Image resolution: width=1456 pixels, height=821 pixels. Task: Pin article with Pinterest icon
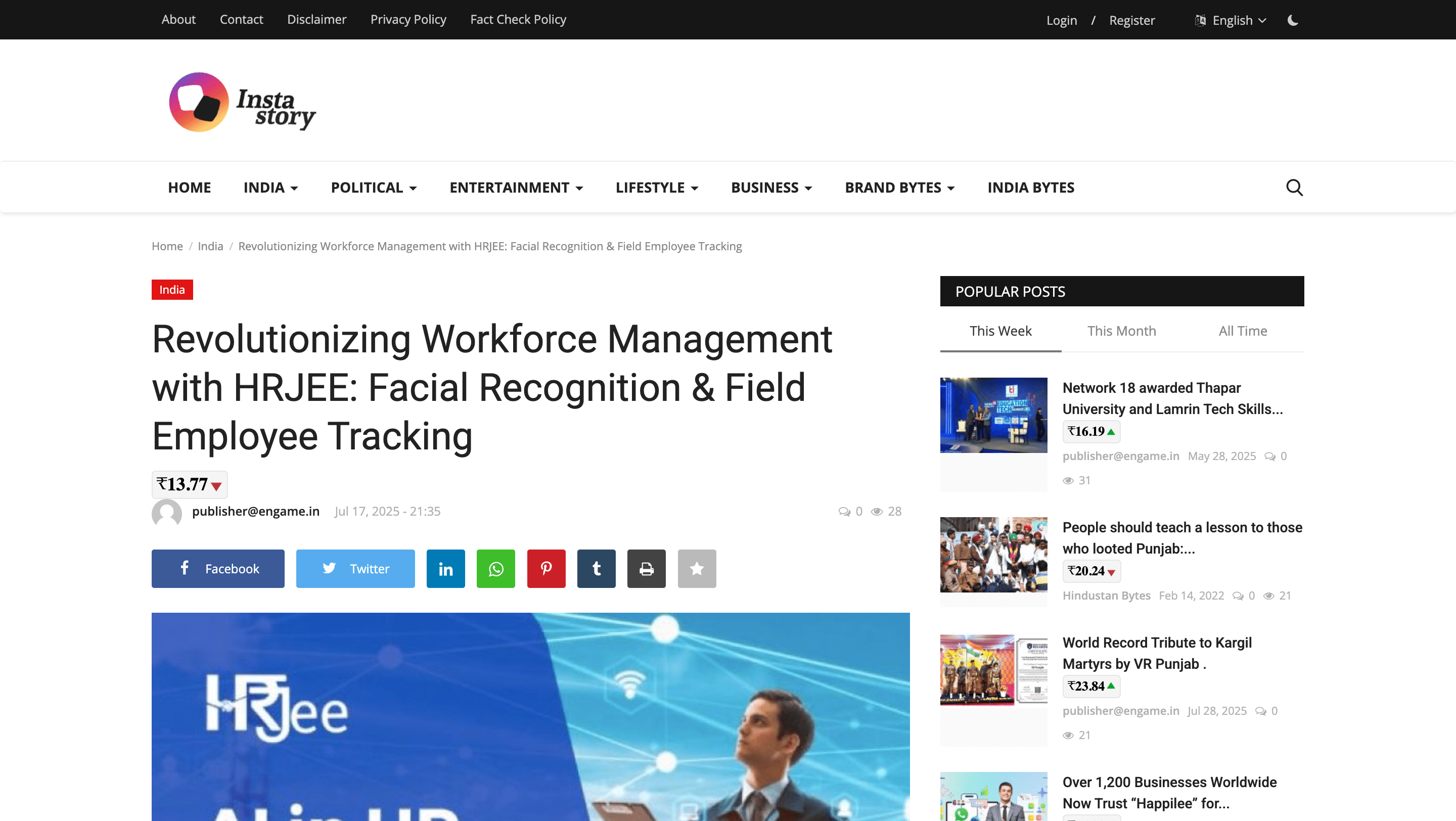pos(546,568)
